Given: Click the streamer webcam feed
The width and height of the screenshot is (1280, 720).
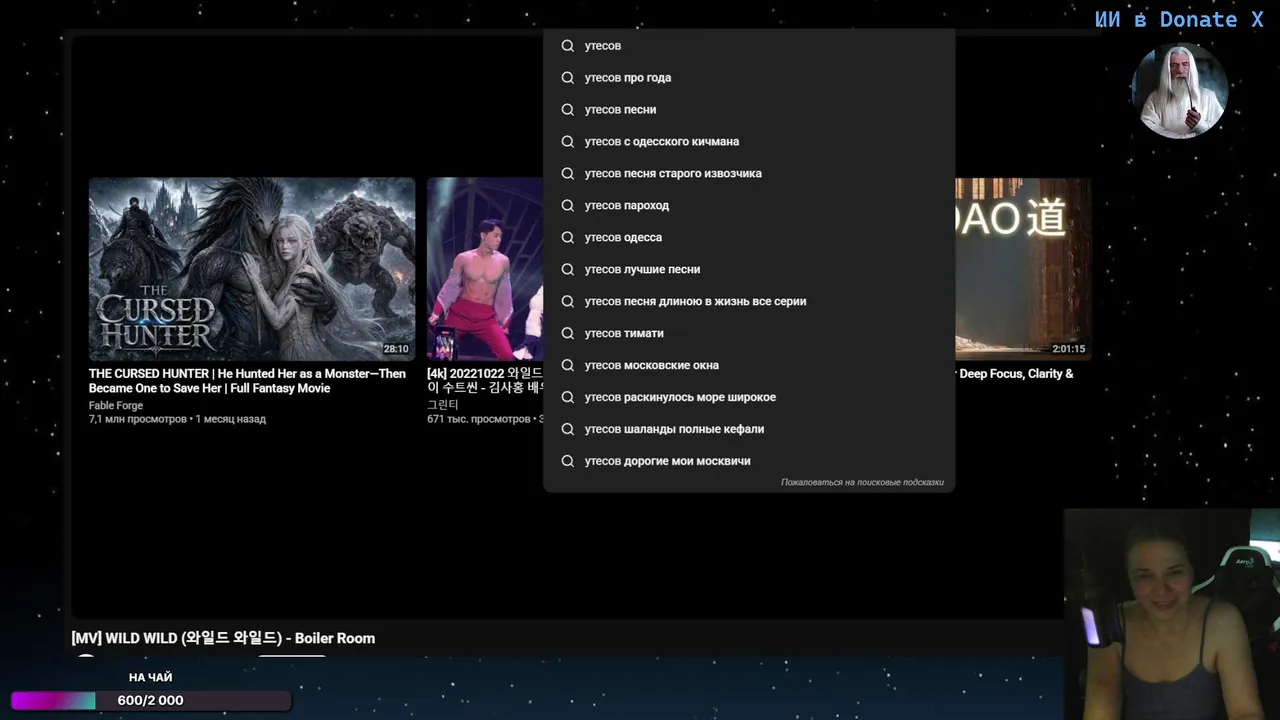Looking at the screenshot, I should point(1172,614).
